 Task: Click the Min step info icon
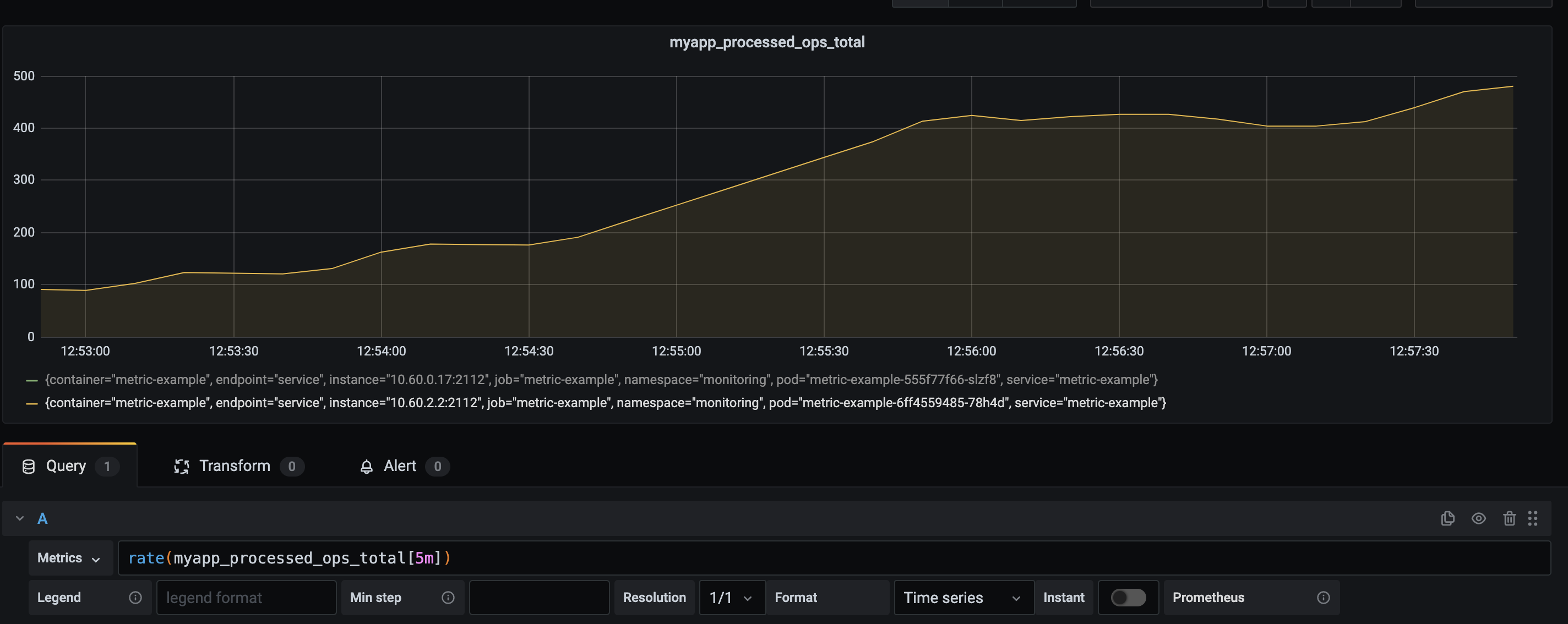click(x=448, y=597)
